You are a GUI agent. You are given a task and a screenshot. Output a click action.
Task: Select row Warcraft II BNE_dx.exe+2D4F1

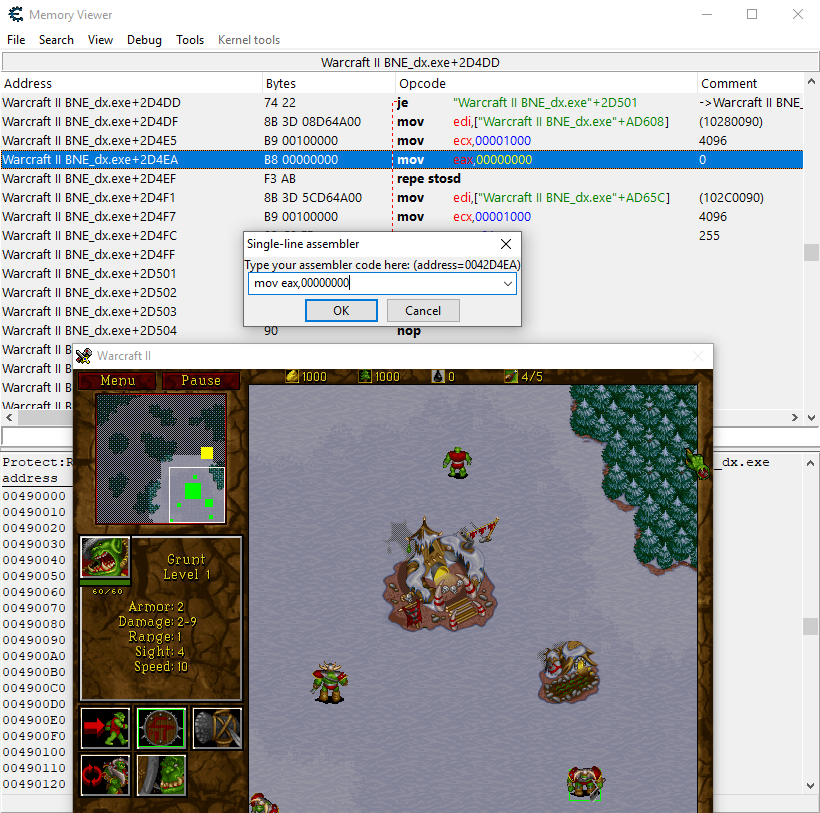point(402,198)
